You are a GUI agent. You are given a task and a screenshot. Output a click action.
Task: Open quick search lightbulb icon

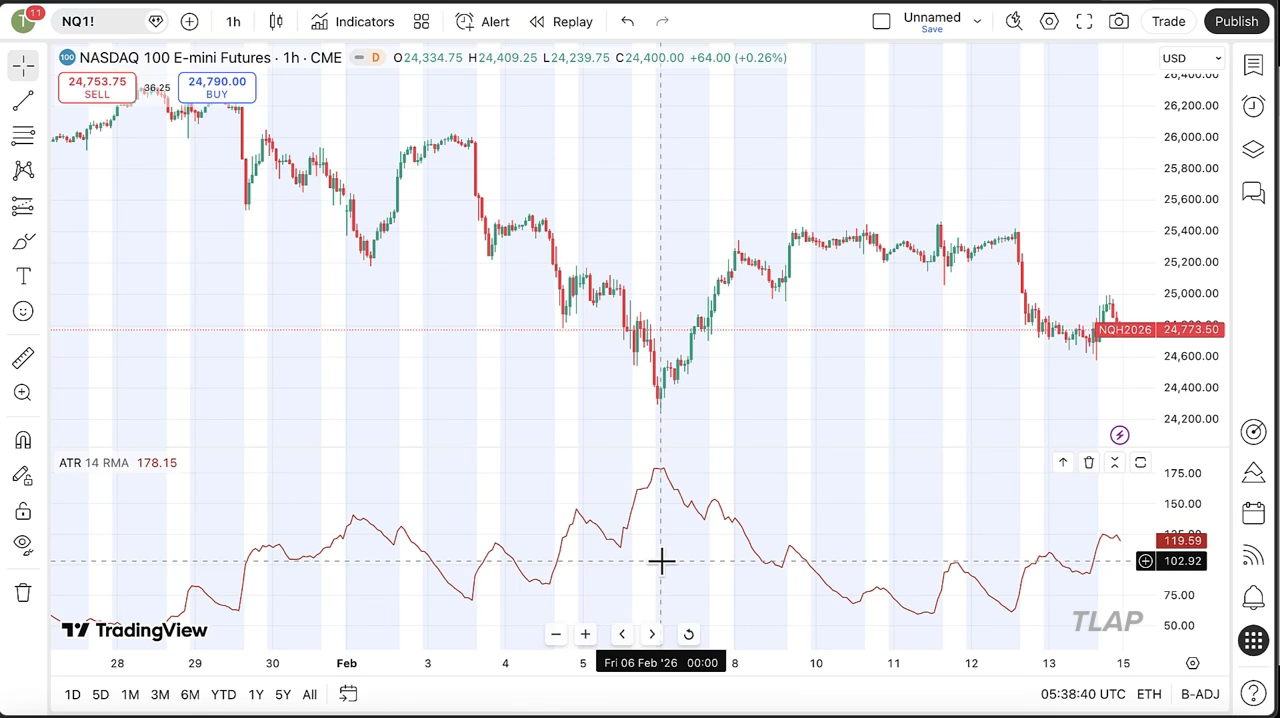tap(1014, 21)
